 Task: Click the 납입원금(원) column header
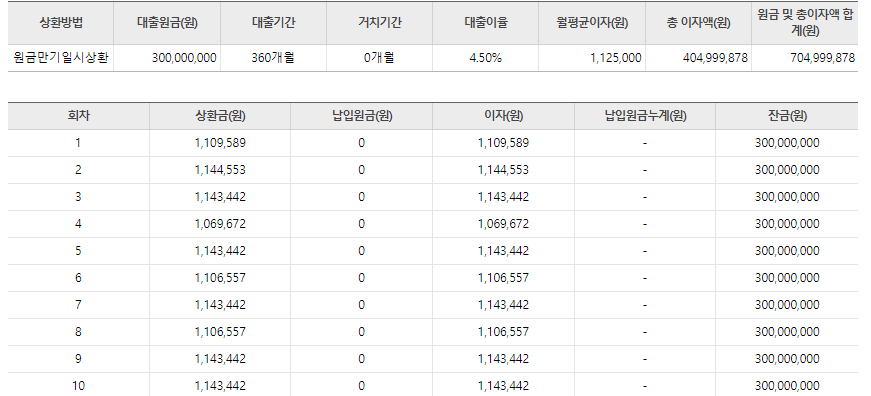(x=362, y=116)
